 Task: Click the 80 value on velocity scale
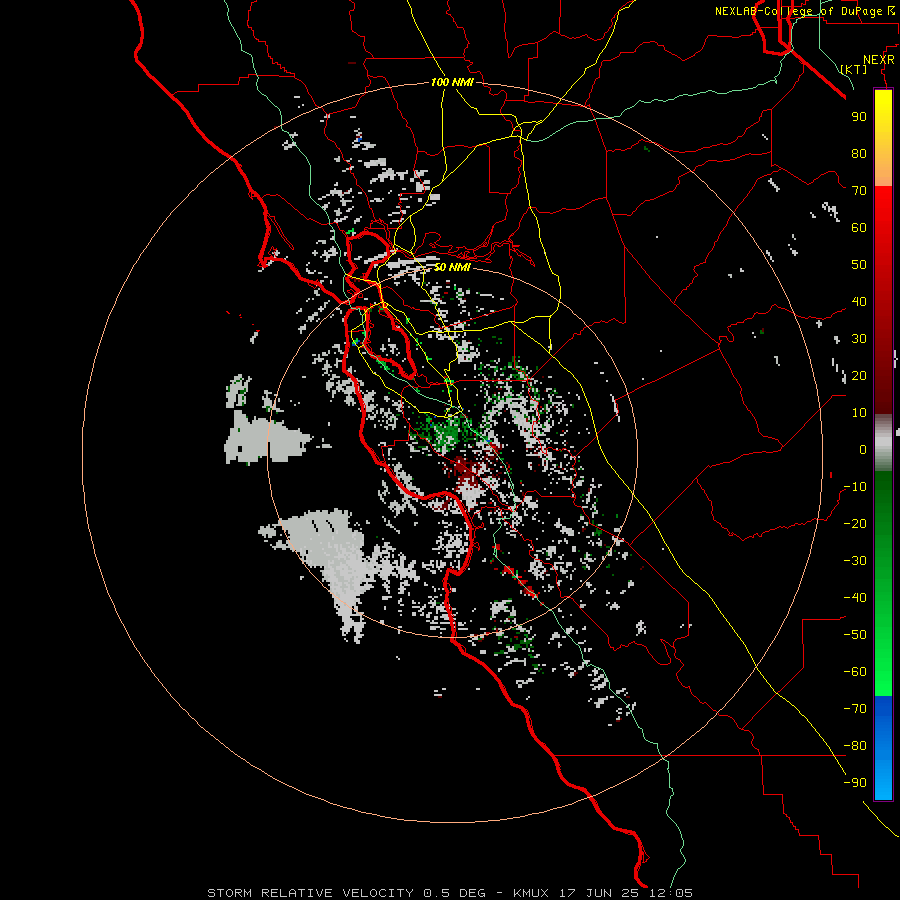(x=859, y=153)
